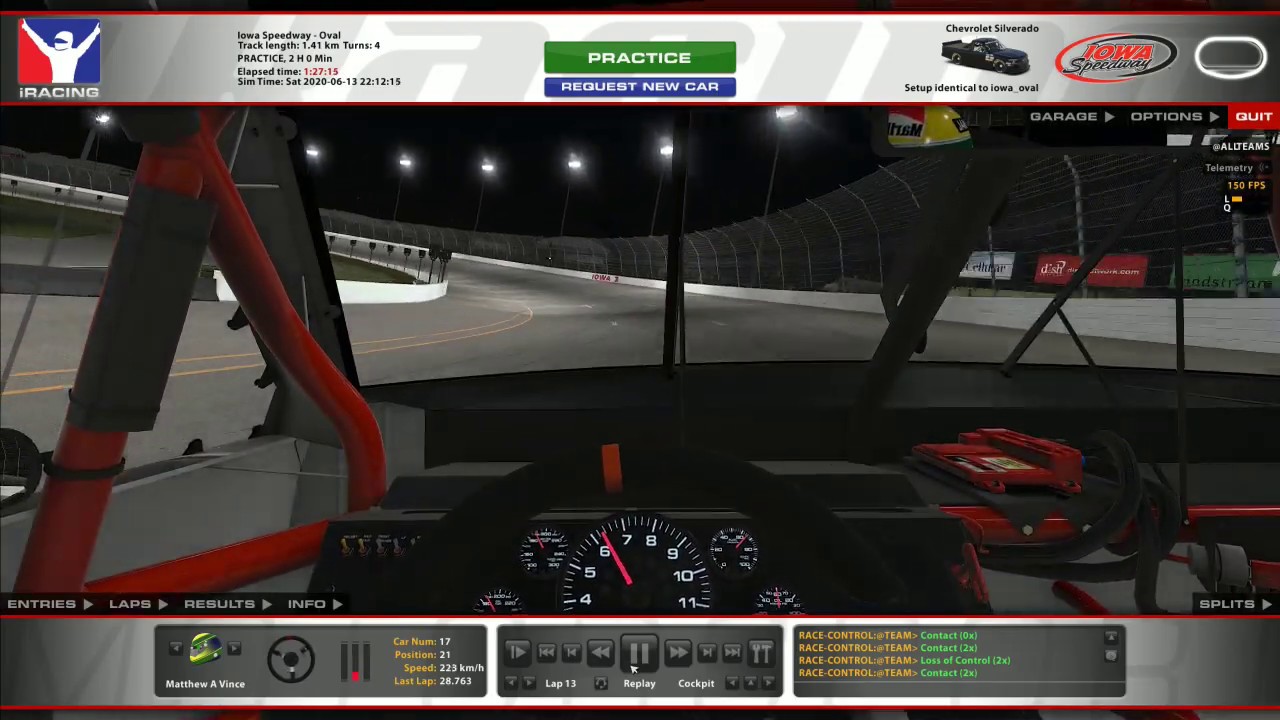The height and width of the screenshot is (720, 1280).
Task: Open replay tools wrench icon
Action: 761,652
